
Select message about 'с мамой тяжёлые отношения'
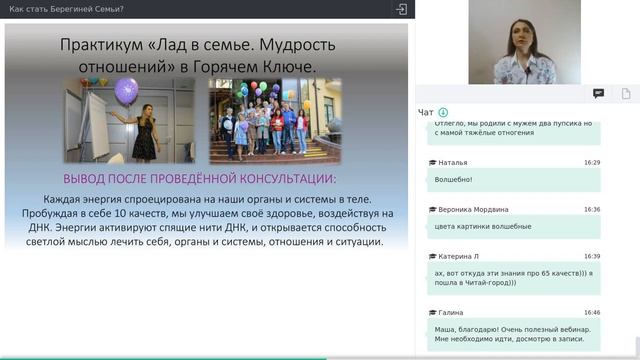[x=514, y=133]
